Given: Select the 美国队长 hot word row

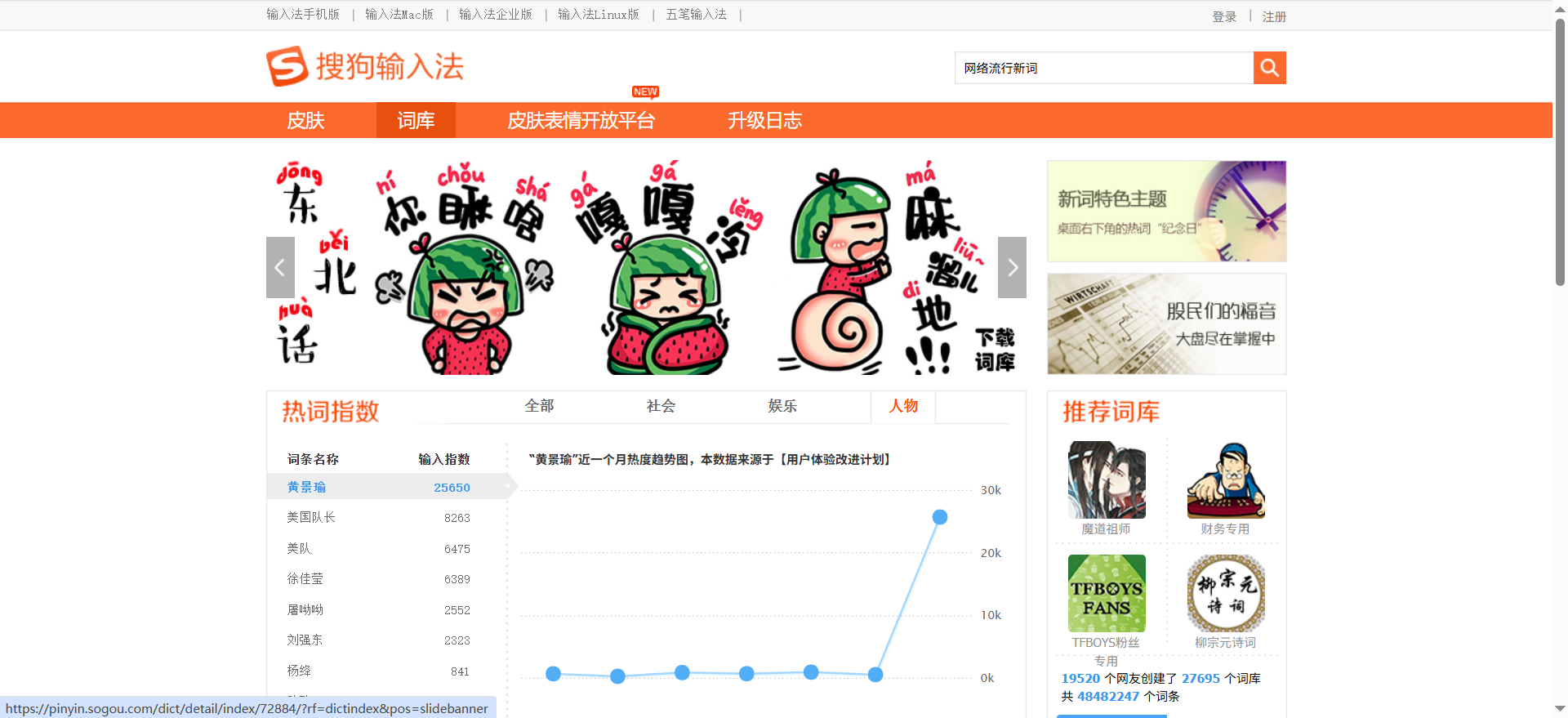Looking at the screenshot, I should coord(388,518).
